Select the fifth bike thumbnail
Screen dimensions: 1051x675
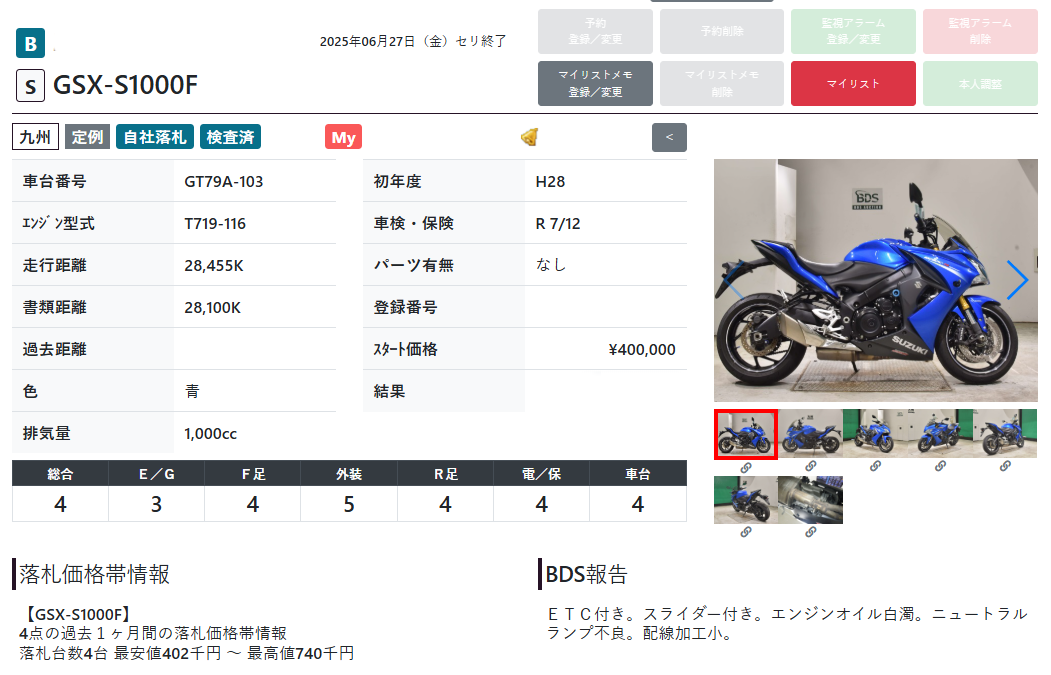pyautogui.click(x=1005, y=433)
